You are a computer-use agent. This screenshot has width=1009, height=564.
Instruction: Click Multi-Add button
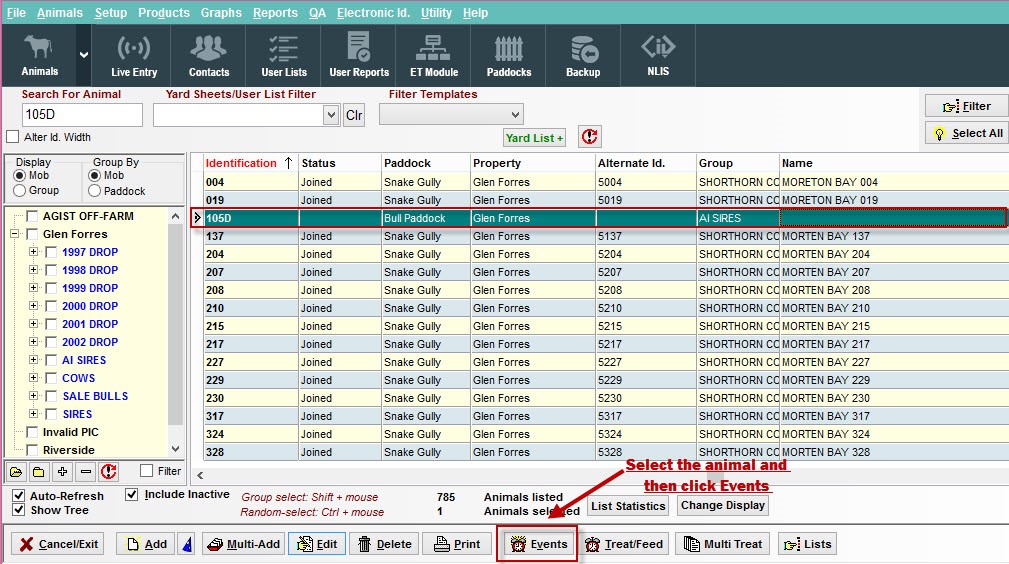point(244,544)
